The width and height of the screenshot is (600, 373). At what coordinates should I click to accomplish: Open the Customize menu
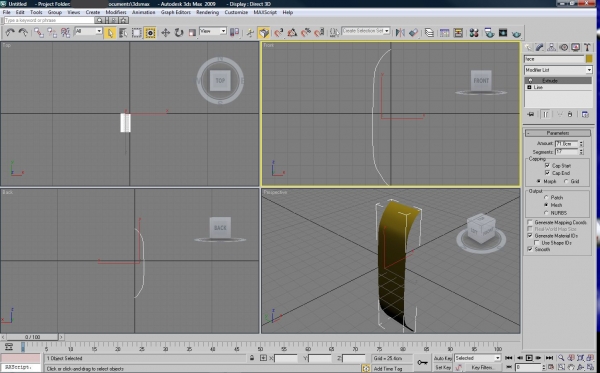[x=236, y=12]
